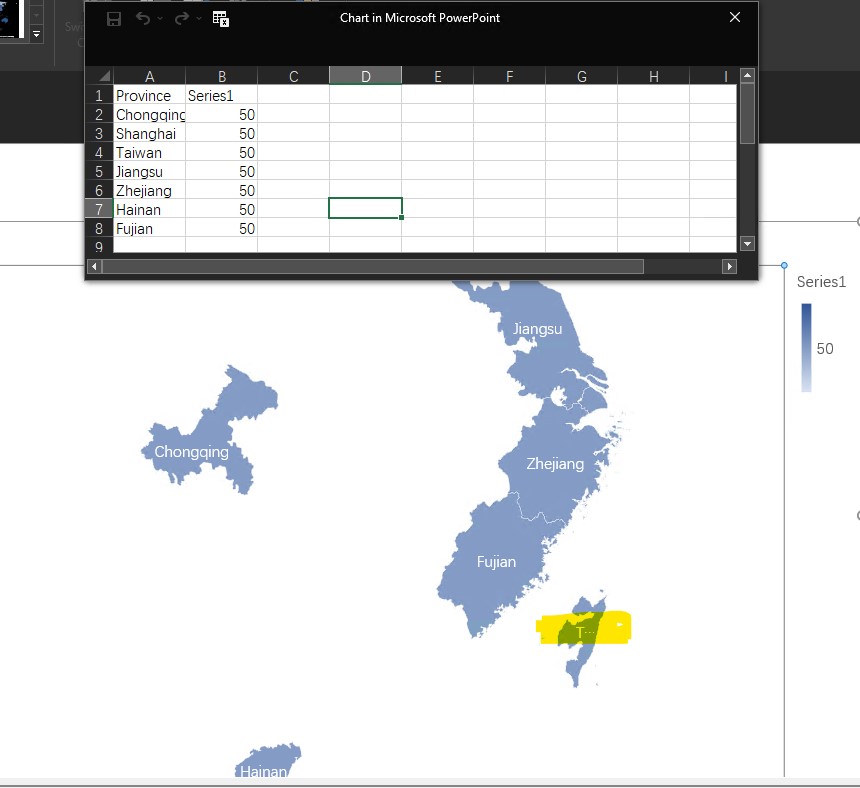The width and height of the screenshot is (860, 788).
Task: Open the Redo history dropdown arrow
Action: (x=199, y=19)
